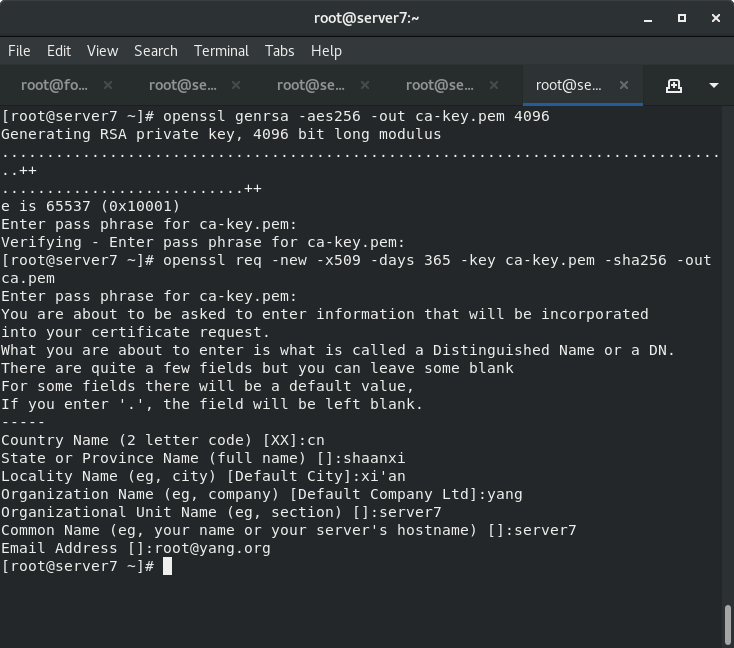Minimize the terminal window
Viewport: 734px width, 648px height.
(648, 19)
